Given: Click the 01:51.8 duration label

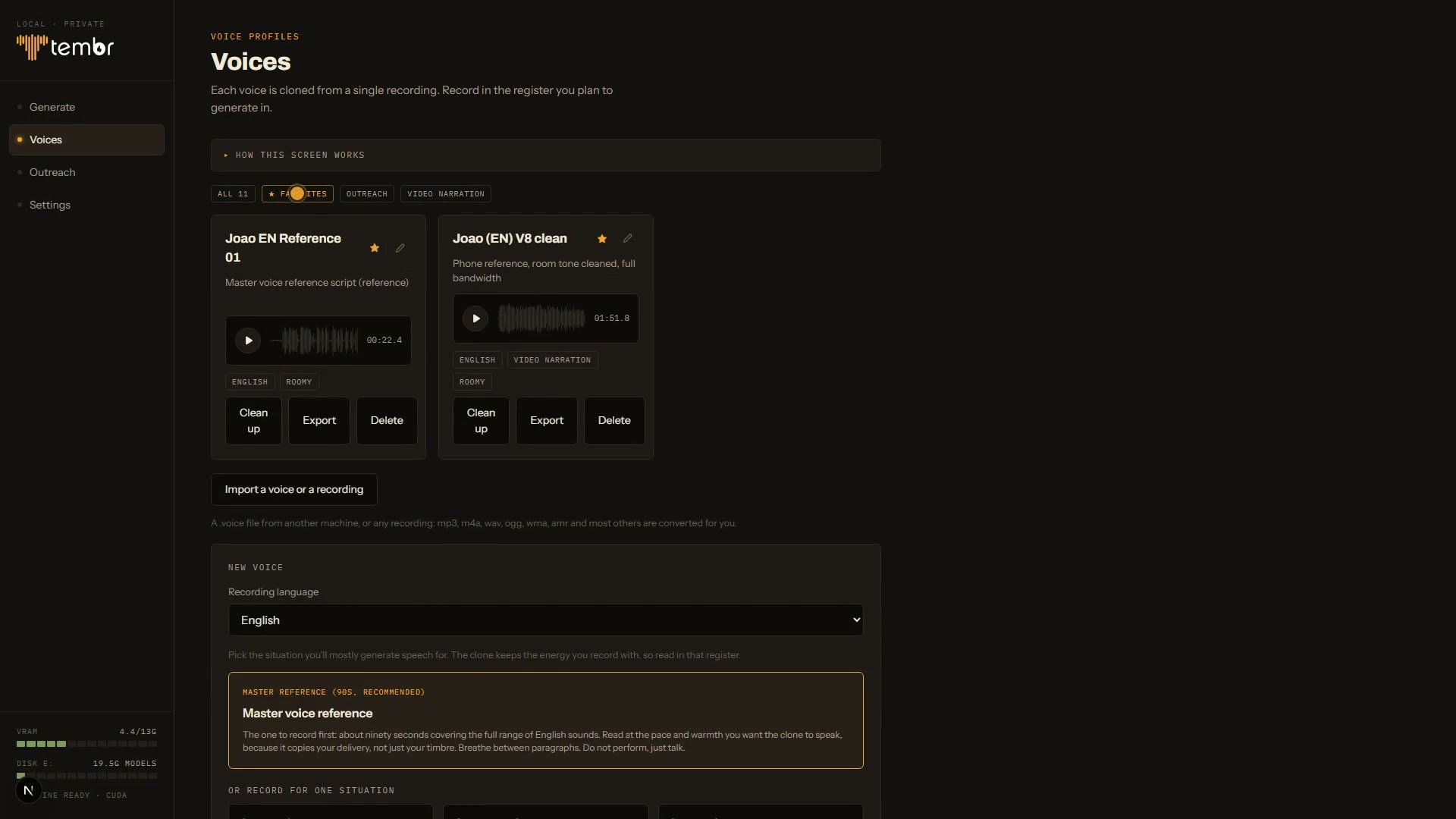Looking at the screenshot, I should coord(612,318).
